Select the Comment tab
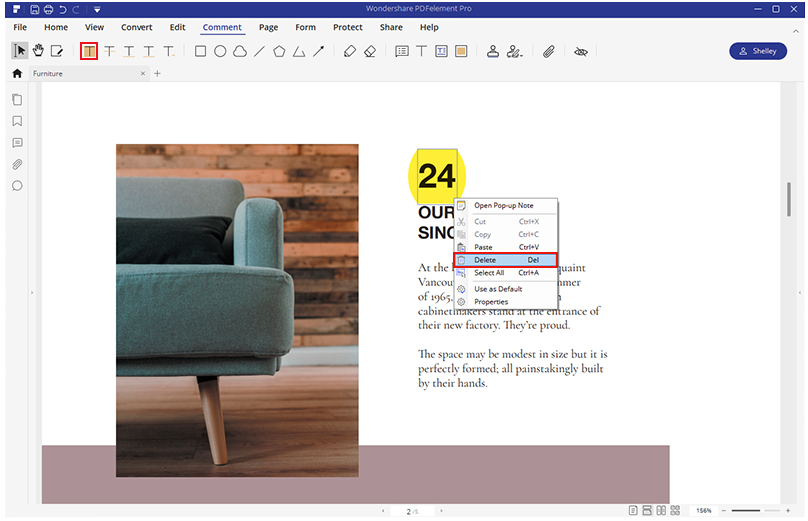This screenshot has height=521, width=808. click(x=222, y=27)
